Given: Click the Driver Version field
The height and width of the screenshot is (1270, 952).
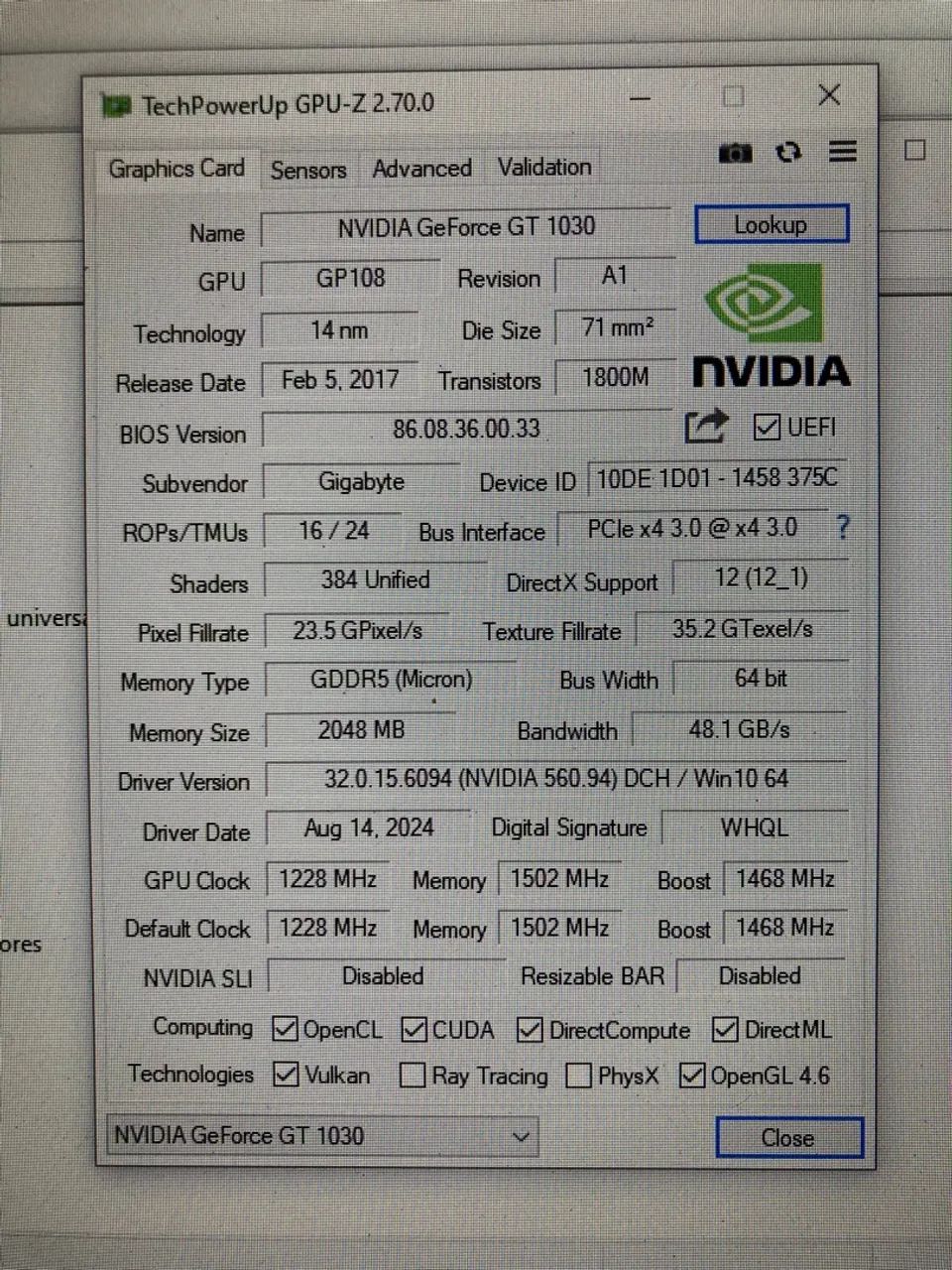Looking at the screenshot, I should (x=556, y=779).
